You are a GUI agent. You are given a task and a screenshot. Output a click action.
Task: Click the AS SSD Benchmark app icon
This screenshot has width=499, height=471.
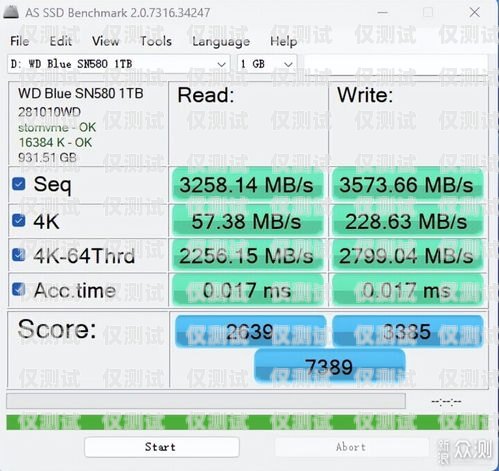coord(11,12)
